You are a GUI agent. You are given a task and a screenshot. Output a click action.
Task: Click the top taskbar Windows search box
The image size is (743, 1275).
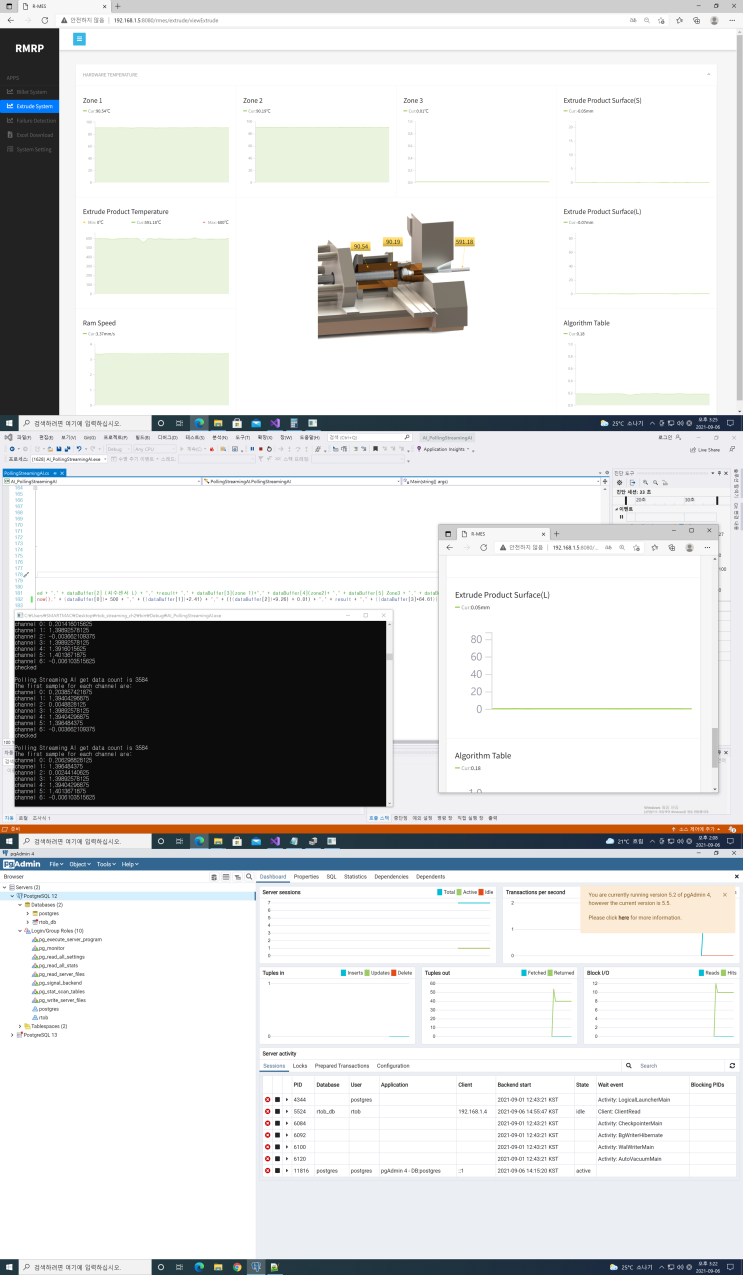(85, 423)
